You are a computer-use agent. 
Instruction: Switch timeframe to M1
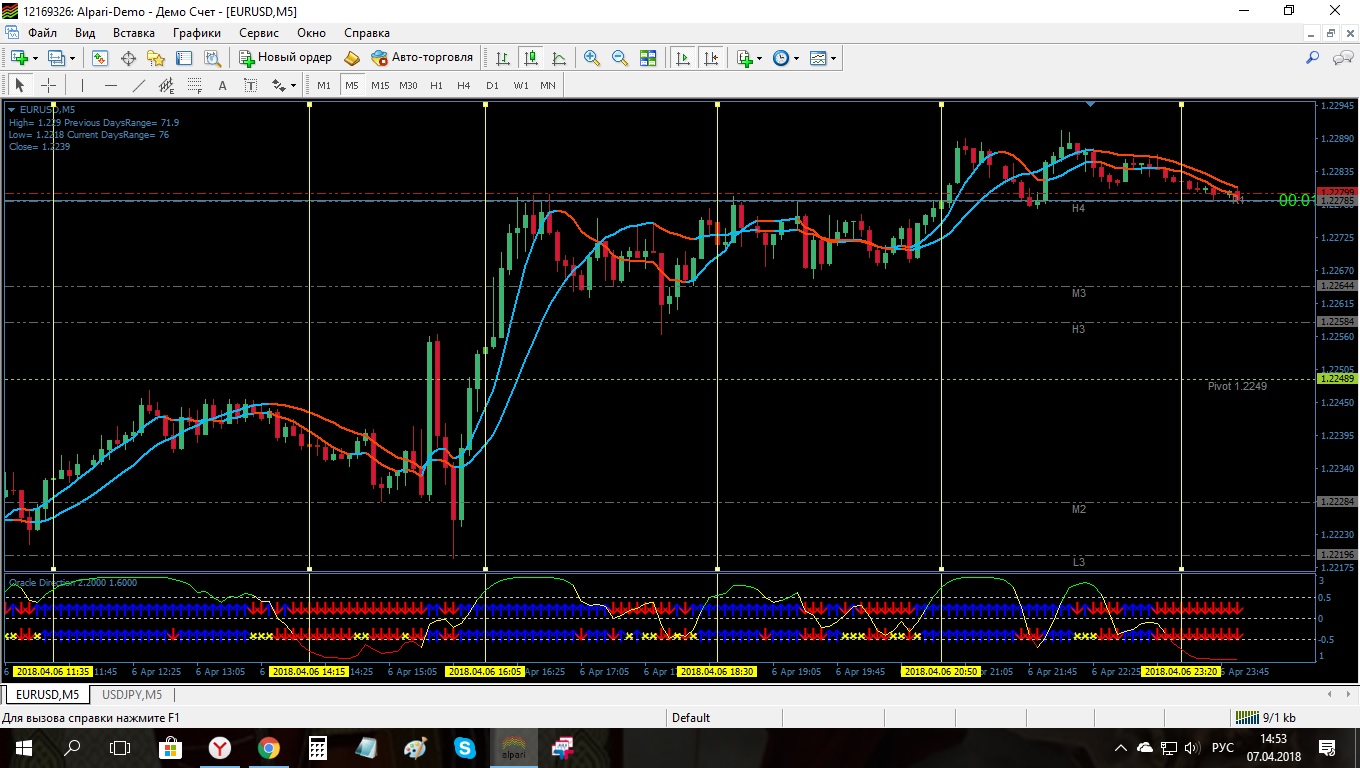(x=324, y=85)
